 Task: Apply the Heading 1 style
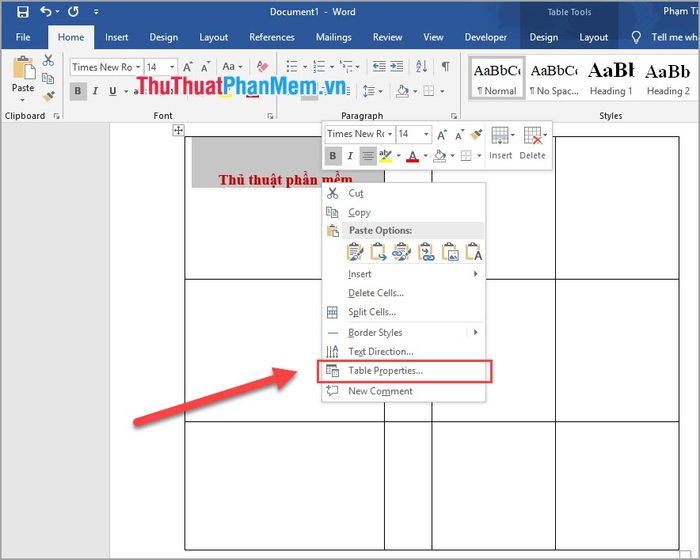(x=610, y=77)
